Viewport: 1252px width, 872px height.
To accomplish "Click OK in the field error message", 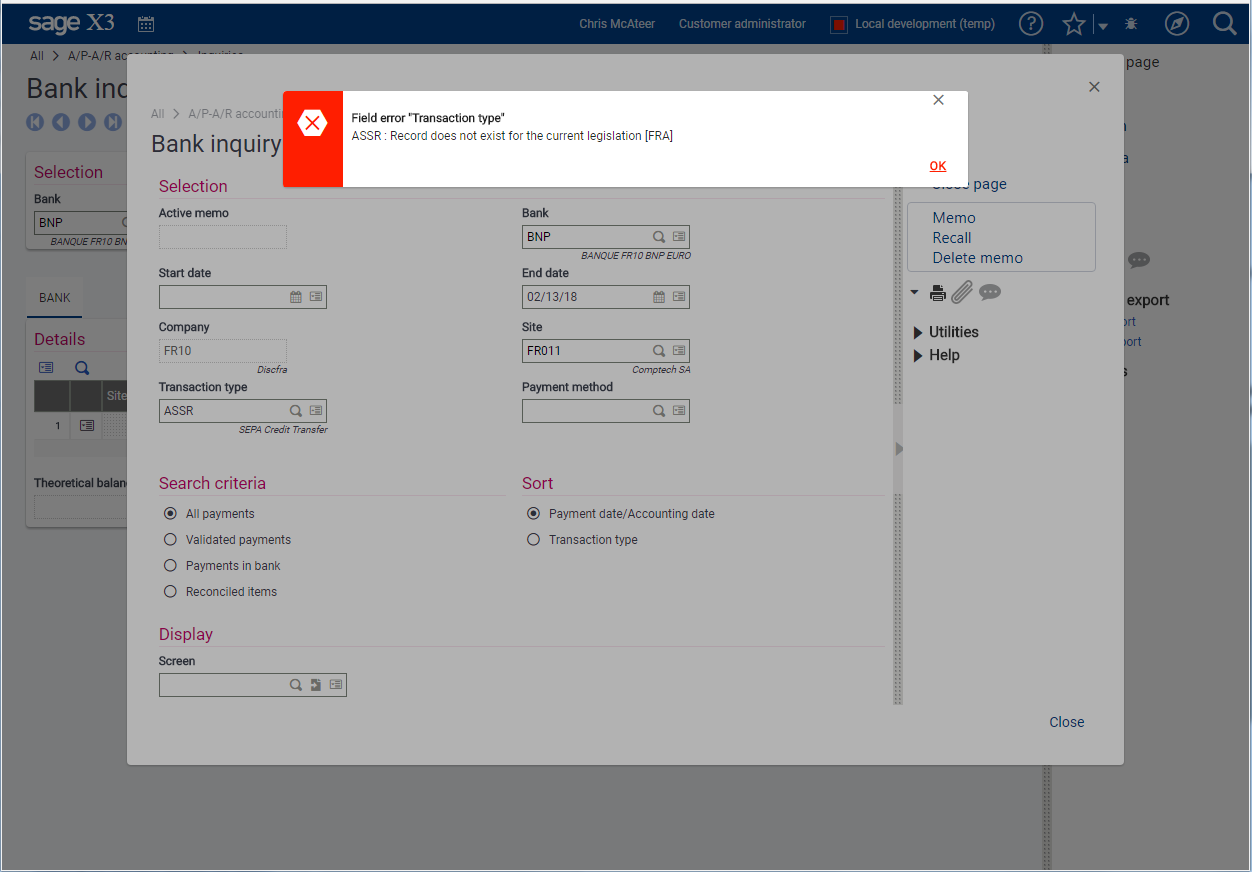I will pos(937,166).
